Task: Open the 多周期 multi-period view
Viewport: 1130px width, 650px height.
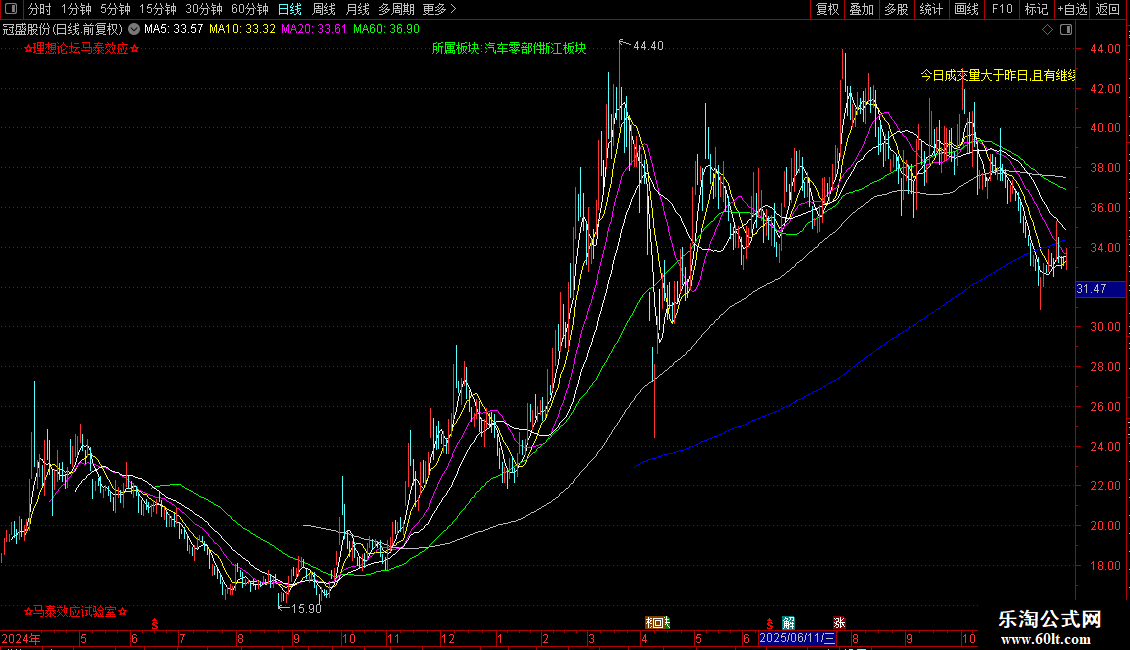Action: [397, 9]
